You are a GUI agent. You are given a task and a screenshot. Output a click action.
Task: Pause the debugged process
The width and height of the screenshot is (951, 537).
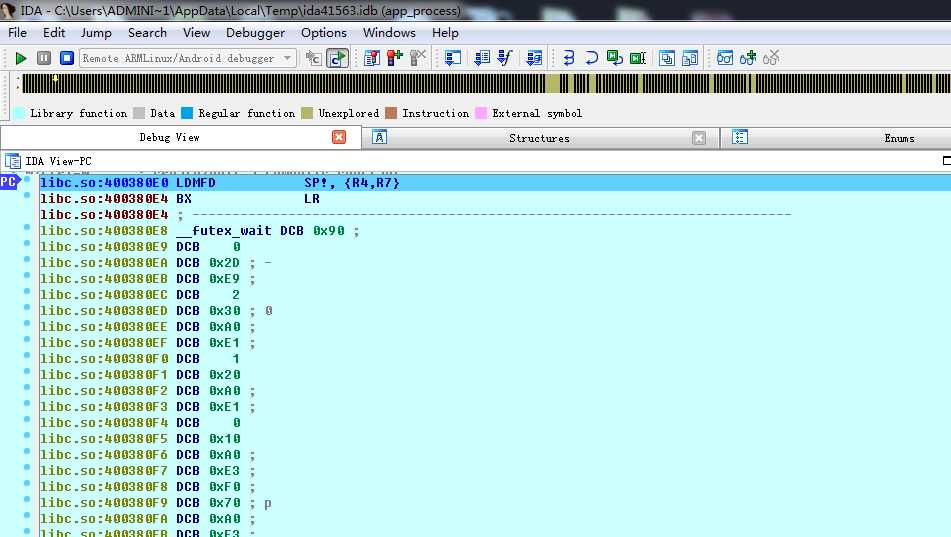[x=44, y=58]
